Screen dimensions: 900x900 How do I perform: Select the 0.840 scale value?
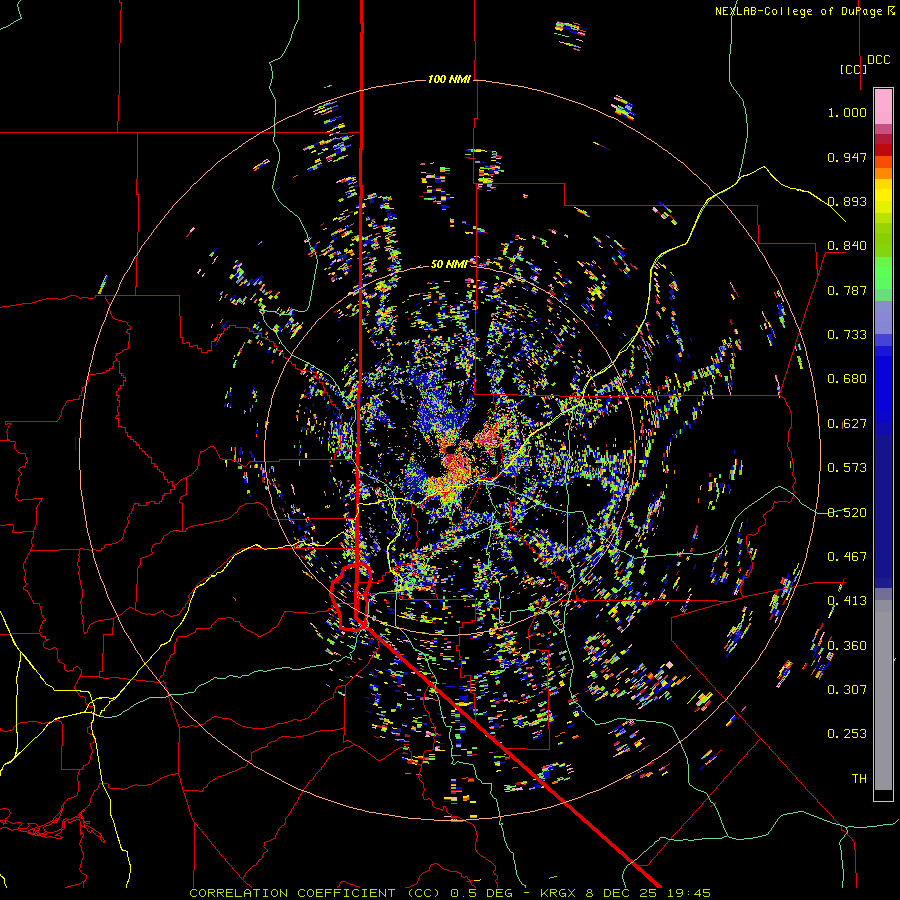pos(847,246)
